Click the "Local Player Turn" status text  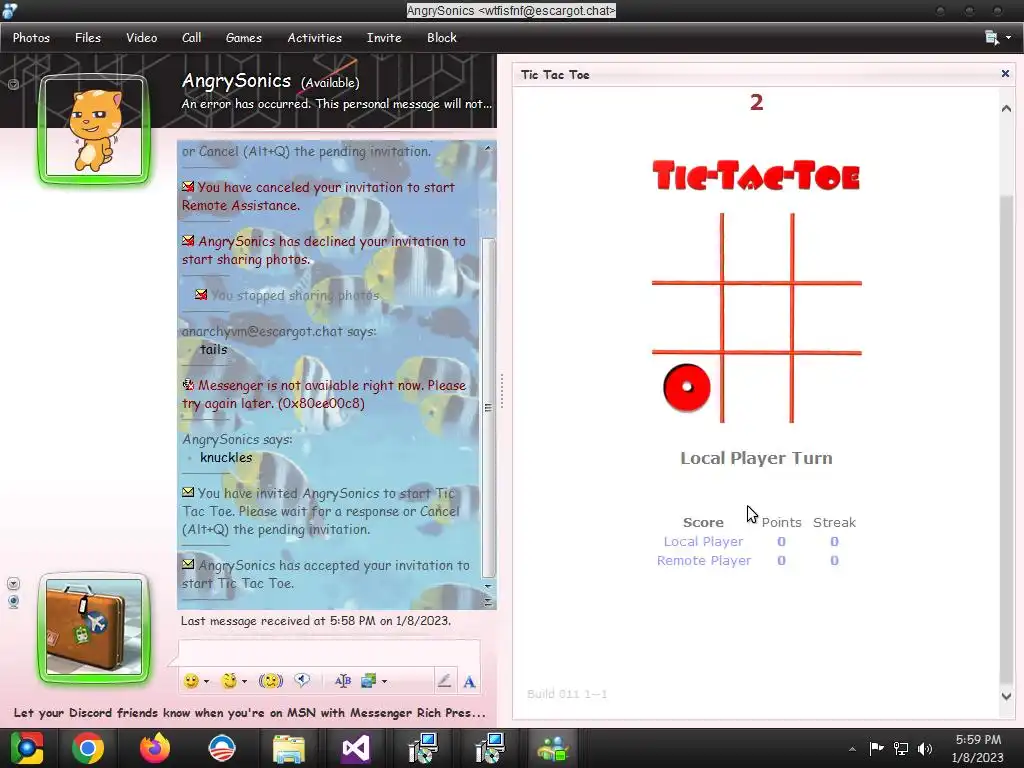click(756, 458)
